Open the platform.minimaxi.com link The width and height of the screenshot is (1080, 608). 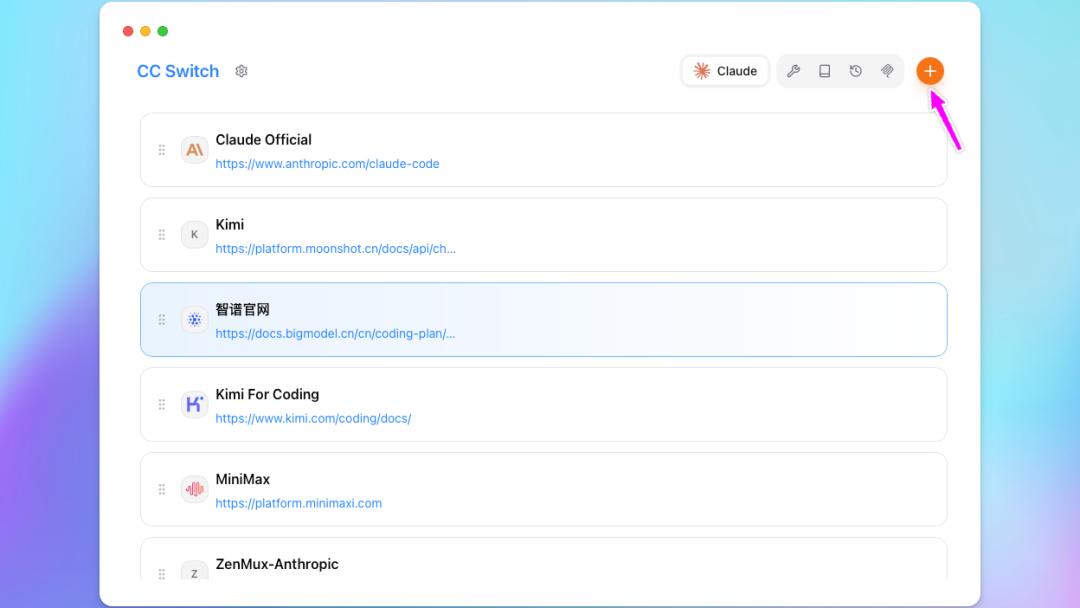tap(298, 503)
